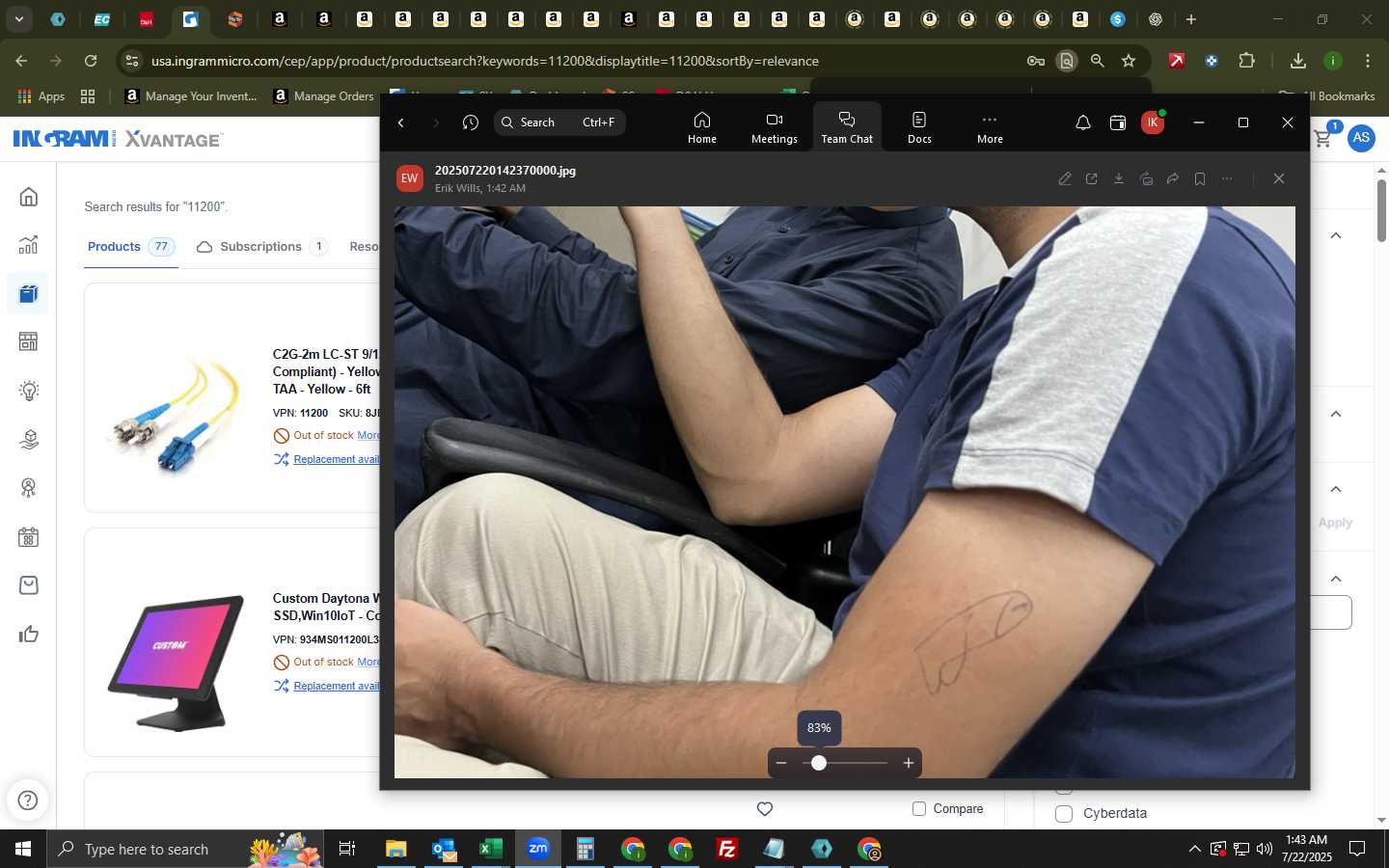Image resolution: width=1389 pixels, height=868 pixels.
Task: Open Zoom Docs tab
Action: (919, 126)
